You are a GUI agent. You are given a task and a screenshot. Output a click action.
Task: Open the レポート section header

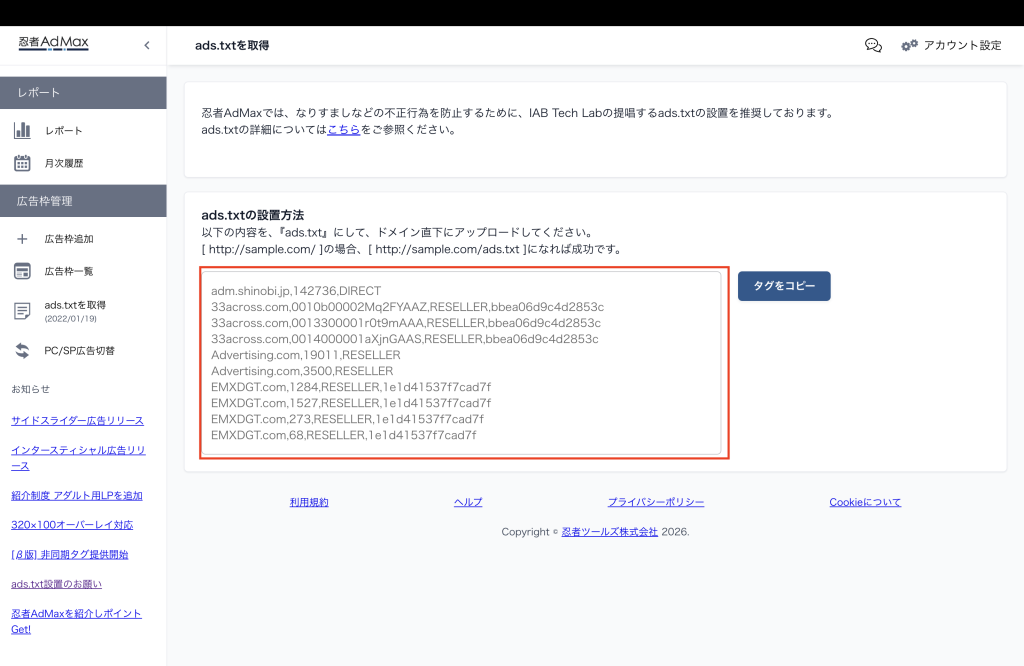coord(83,92)
